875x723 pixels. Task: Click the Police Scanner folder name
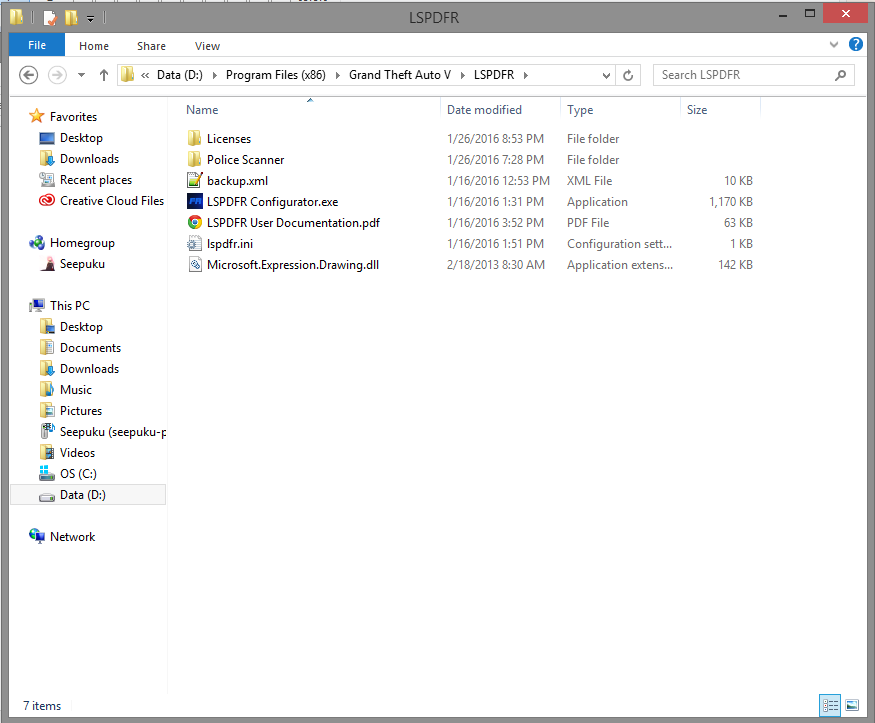click(246, 160)
